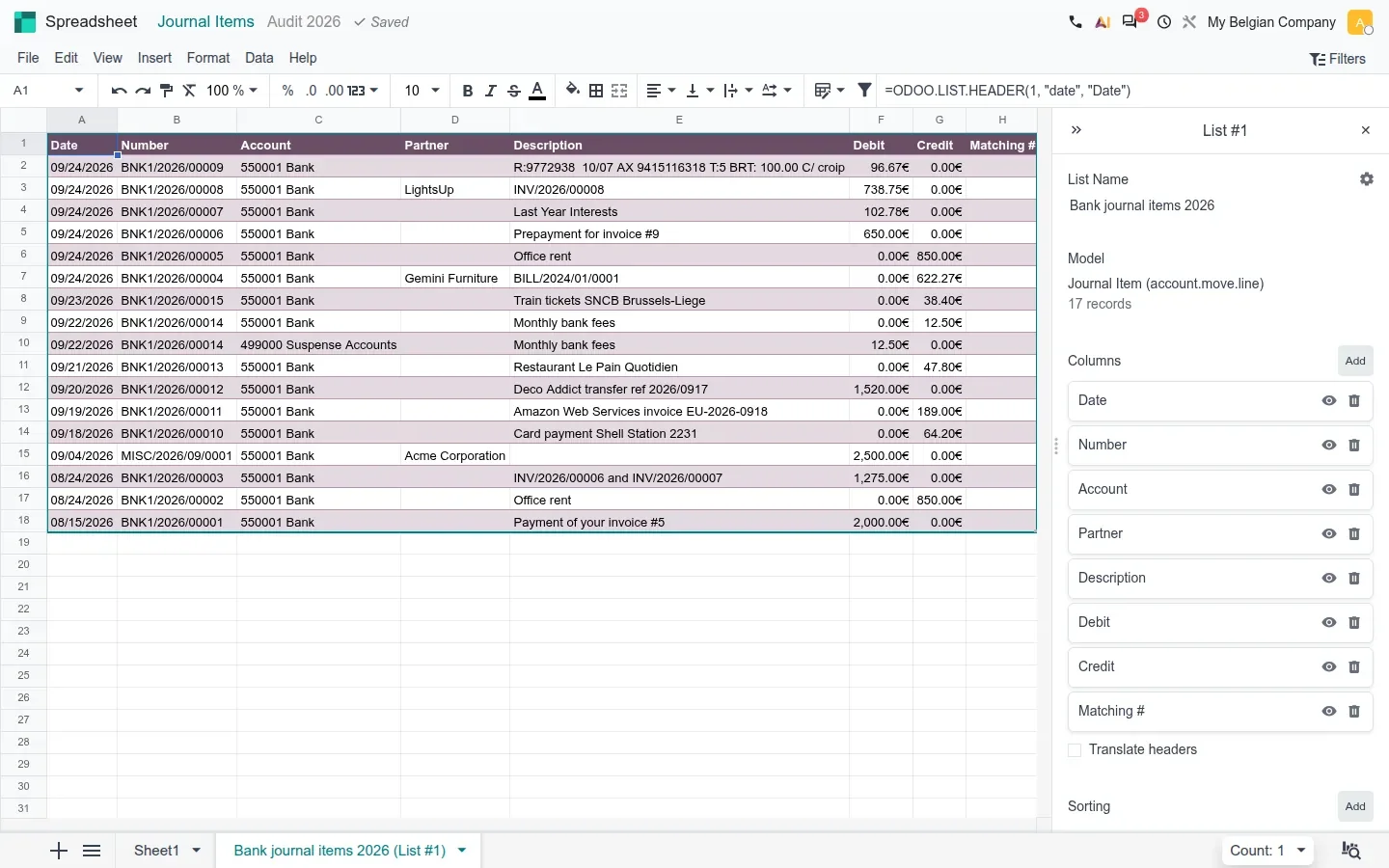Open the number format 123 dropdown
Screen dimensions: 1389x868
coord(363,91)
